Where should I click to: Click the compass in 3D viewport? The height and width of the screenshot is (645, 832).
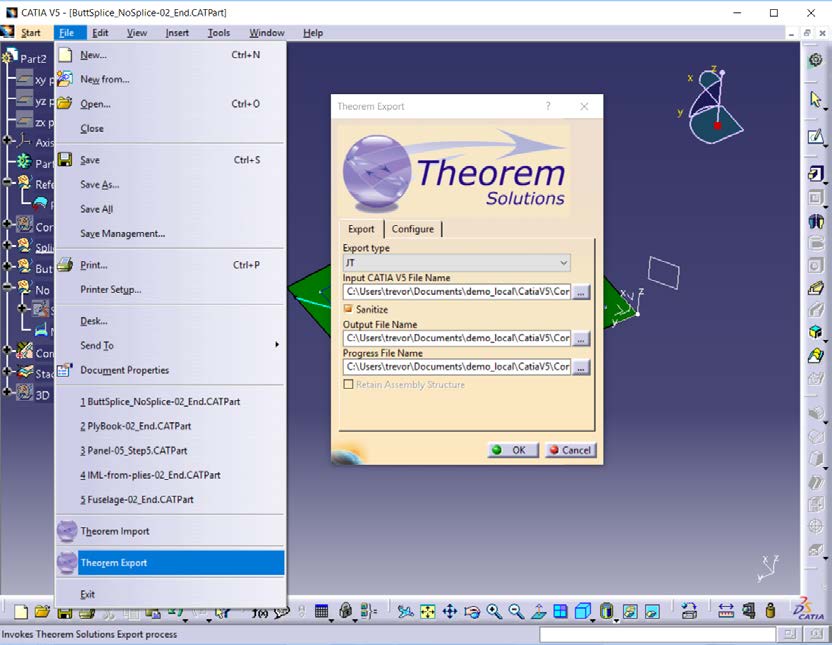[711, 106]
